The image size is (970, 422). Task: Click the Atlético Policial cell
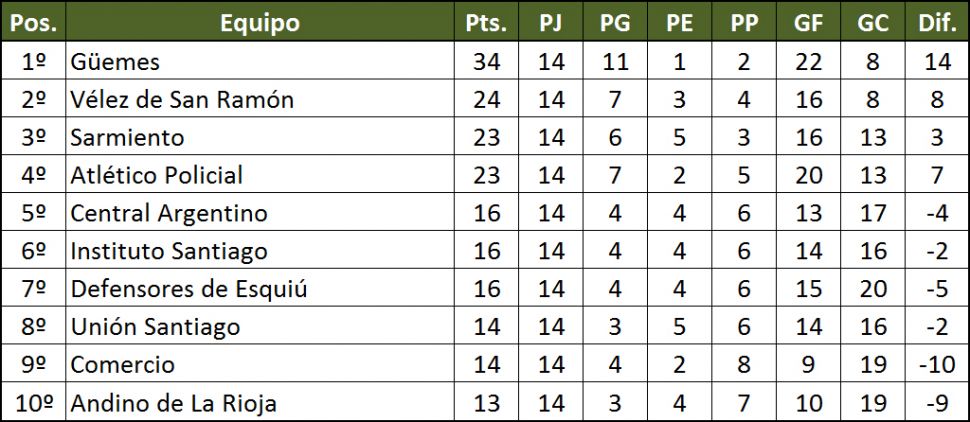pyautogui.click(x=156, y=176)
